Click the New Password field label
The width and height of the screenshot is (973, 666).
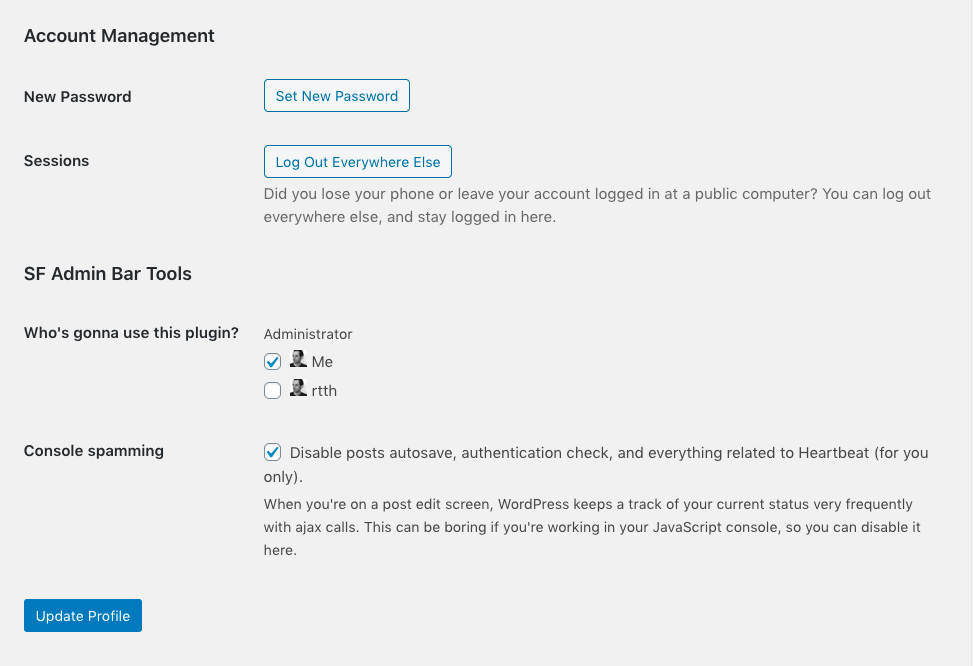pos(78,97)
